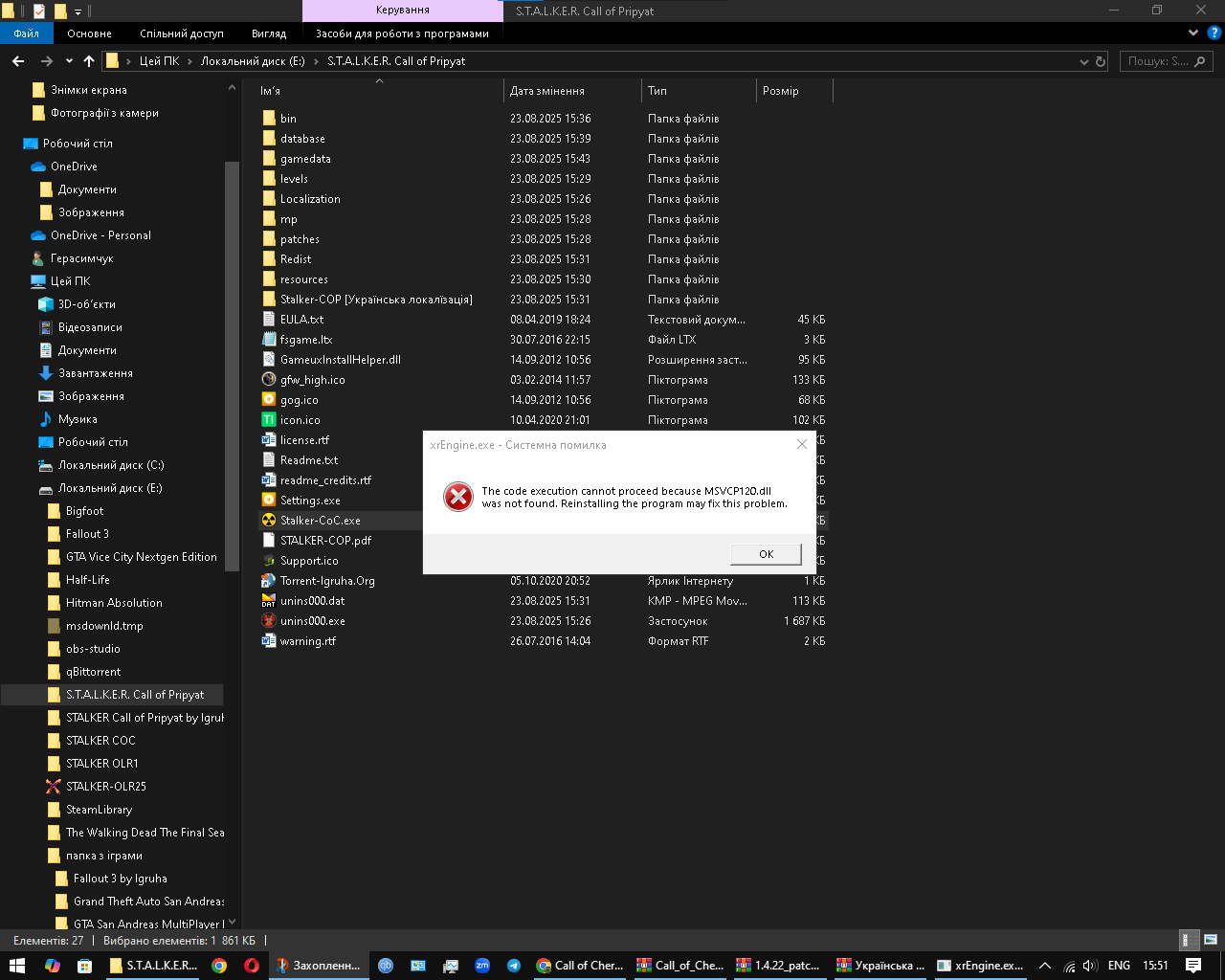1225x980 pixels.
Task: Open the Засоби для роботи з програмами tab
Action: (x=402, y=33)
